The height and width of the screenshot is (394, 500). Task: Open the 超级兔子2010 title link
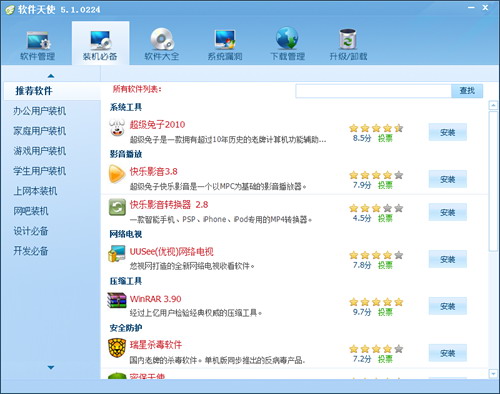157,125
